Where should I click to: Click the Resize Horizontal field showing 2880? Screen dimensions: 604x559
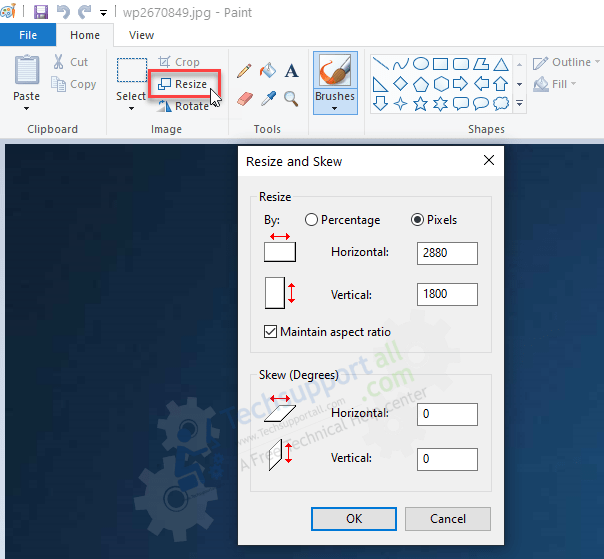[x=447, y=253]
